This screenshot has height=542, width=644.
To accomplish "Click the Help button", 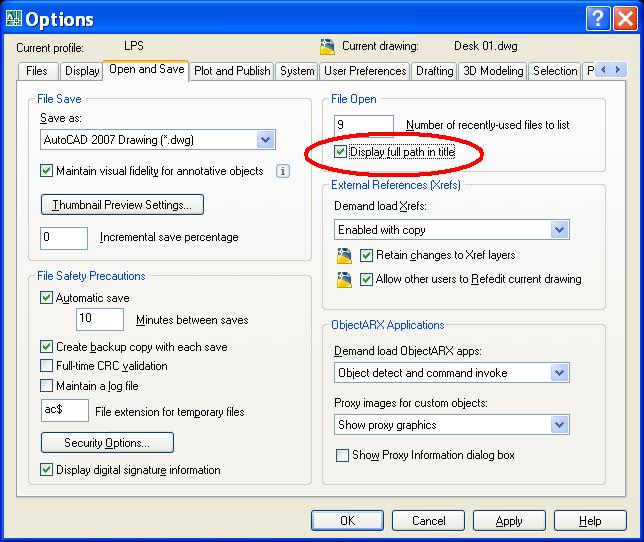I will 590,521.
